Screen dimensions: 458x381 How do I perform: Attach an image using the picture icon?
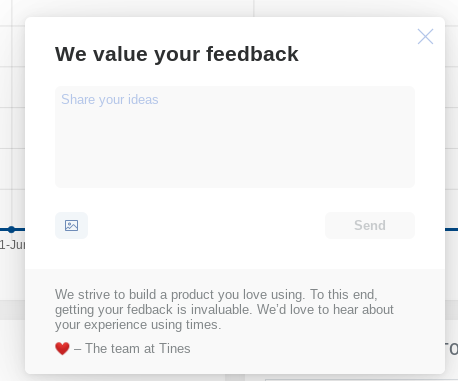point(71,225)
